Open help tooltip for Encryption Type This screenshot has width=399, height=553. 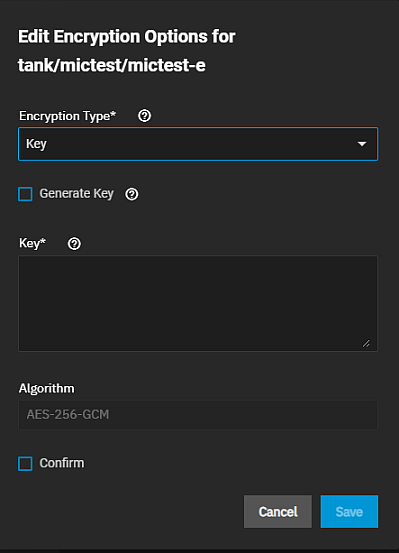click(x=144, y=116)
